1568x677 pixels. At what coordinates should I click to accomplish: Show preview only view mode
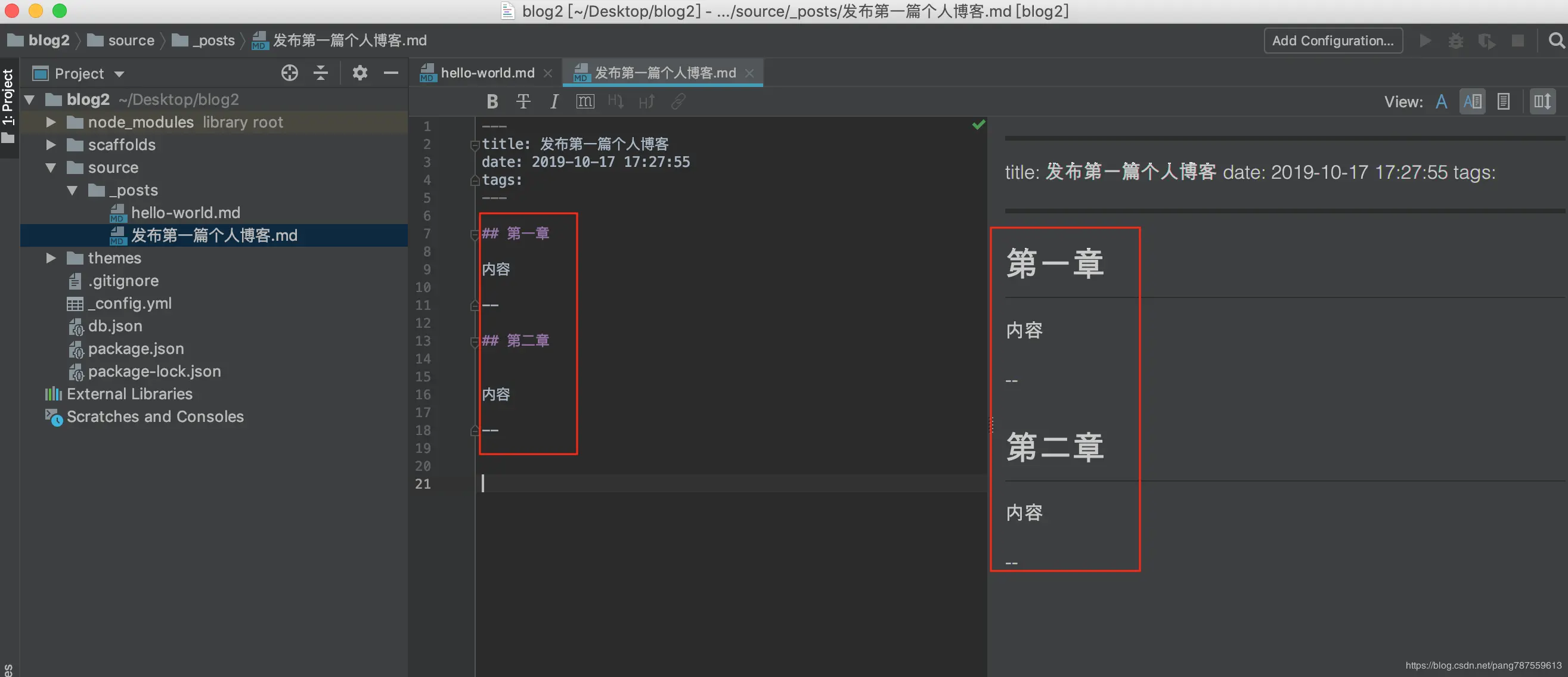pos(1504,101)
